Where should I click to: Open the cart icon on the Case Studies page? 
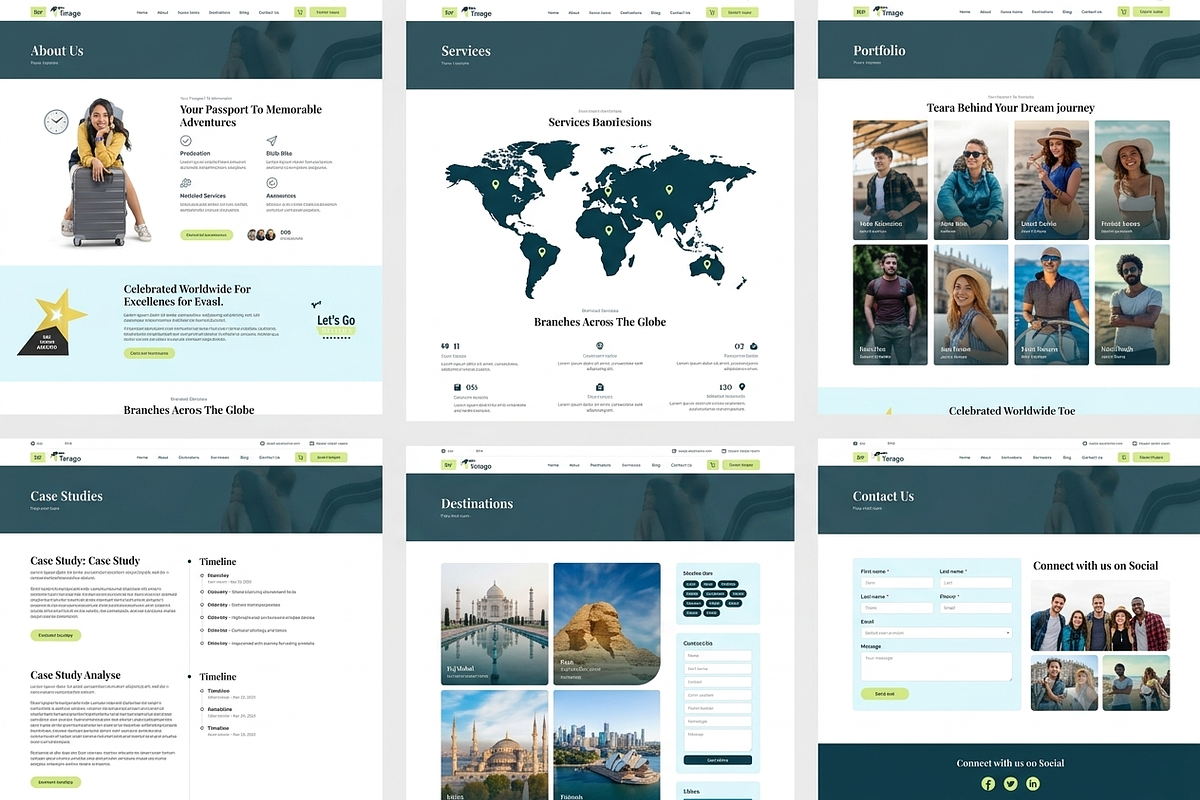pyautogui.click(x=300, y=457)
